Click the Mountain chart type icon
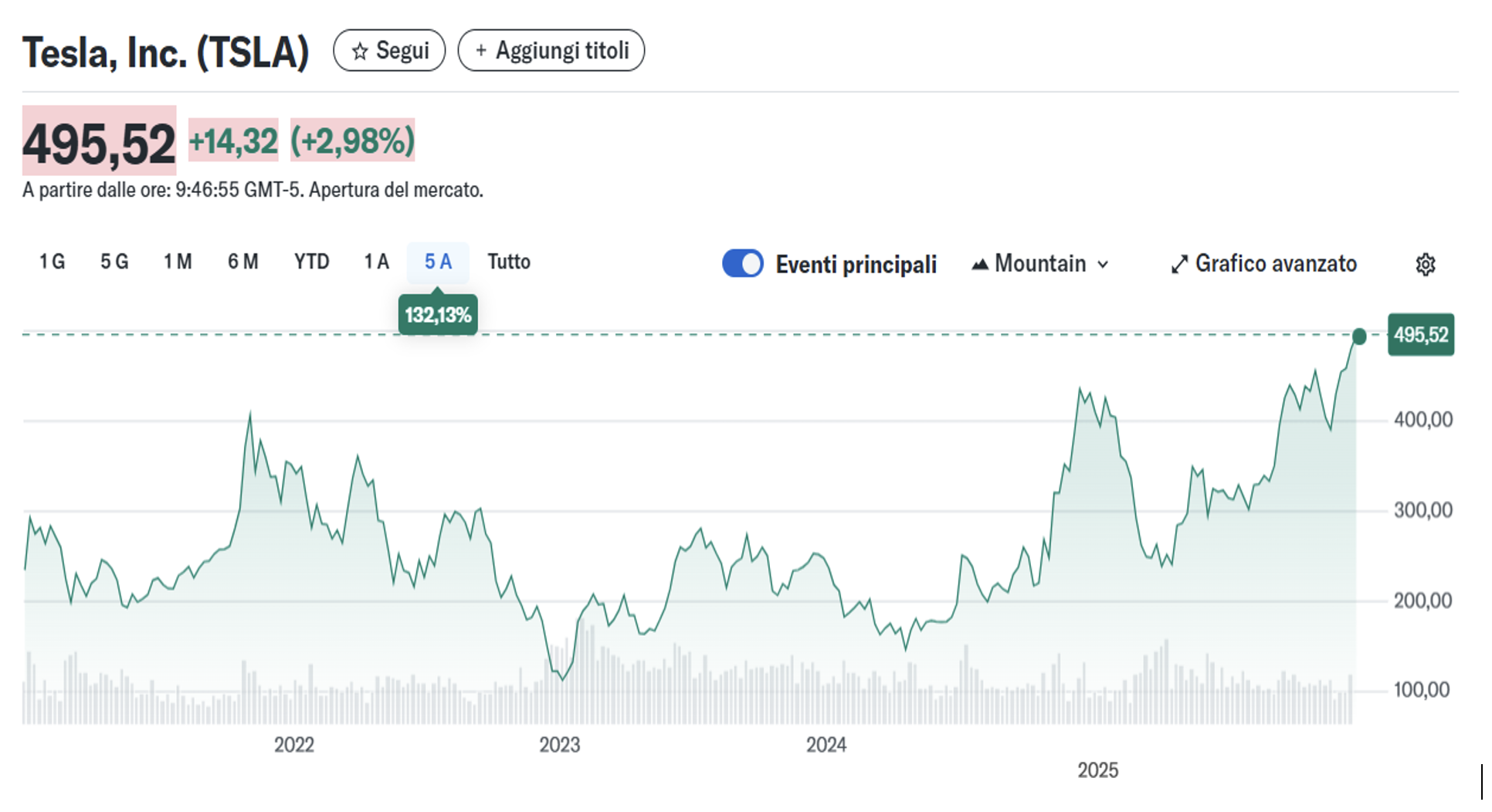1492x812 pixels. pyautogui.click(x=979, y=265)
